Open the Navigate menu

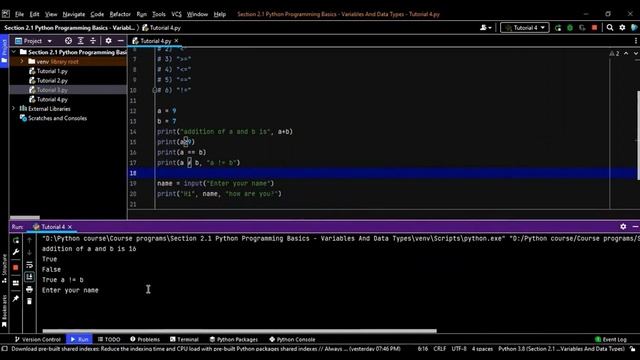click(74, 14)
